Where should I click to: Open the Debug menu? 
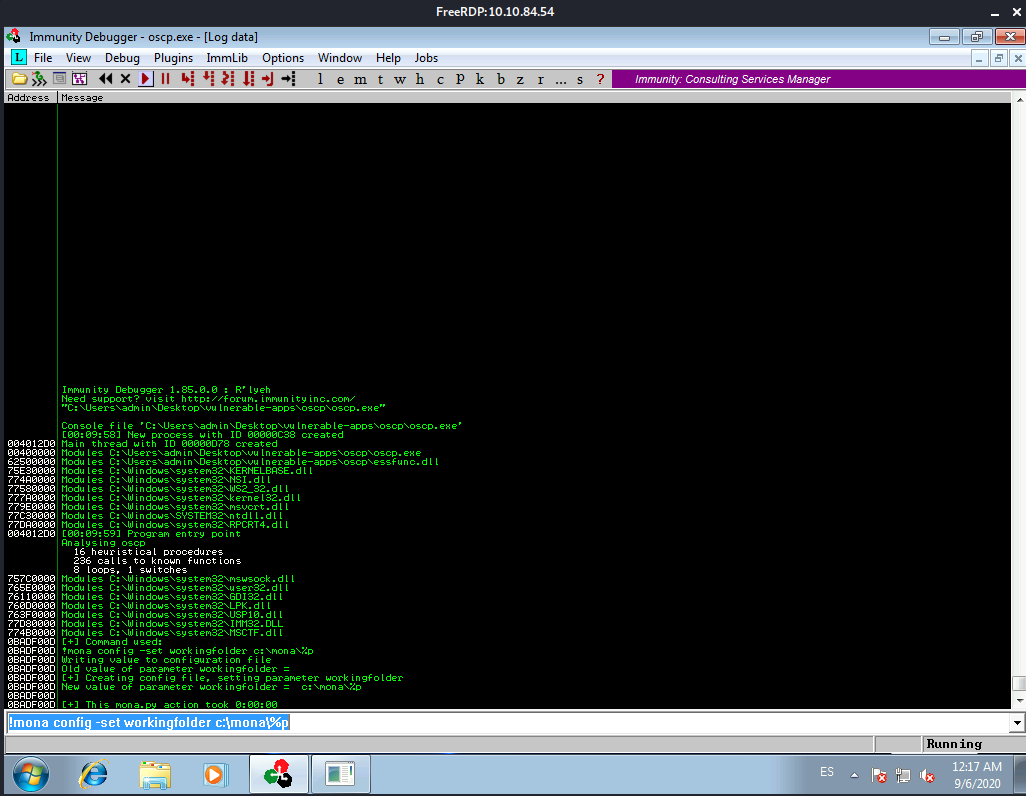coord(122,58)
